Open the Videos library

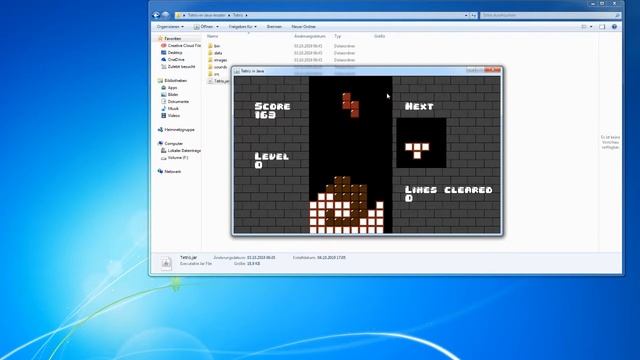[x=170, y=115]
